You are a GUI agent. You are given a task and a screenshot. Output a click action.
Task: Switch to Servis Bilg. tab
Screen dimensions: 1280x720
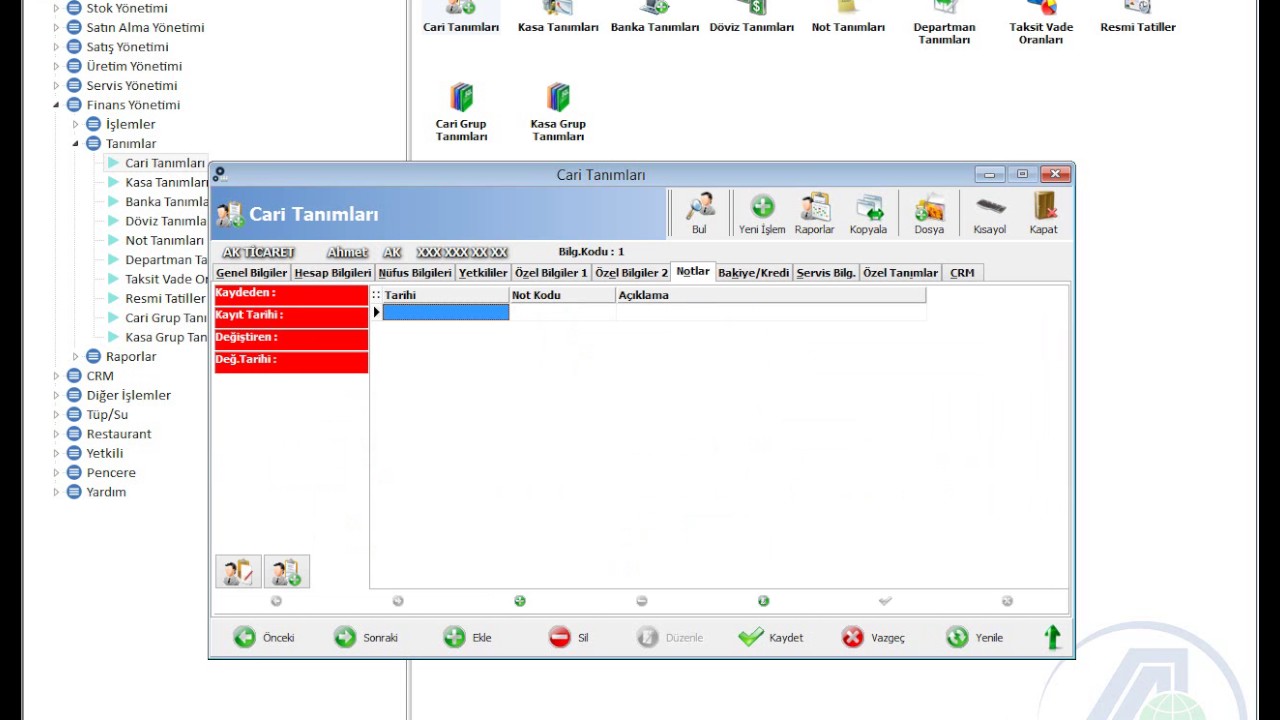(x=826, y=273)
